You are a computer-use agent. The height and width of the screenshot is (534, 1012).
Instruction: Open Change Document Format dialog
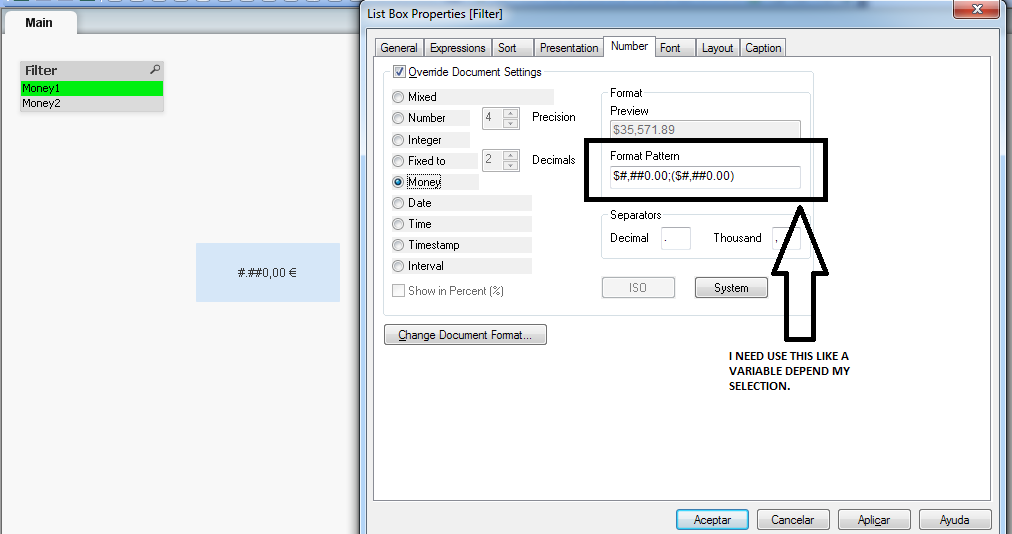point(465,334)
